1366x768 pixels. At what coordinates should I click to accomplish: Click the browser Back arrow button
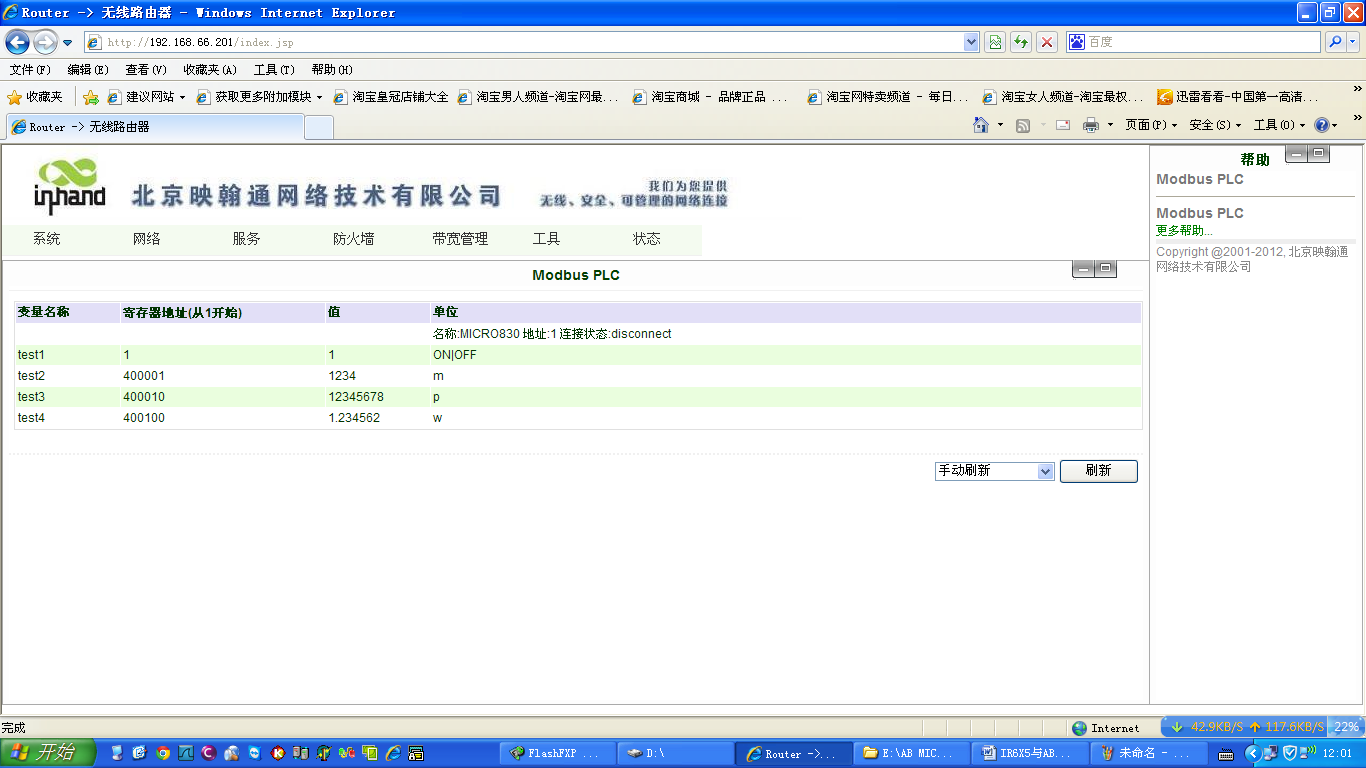pyautogui.click(x=17, y=42)
